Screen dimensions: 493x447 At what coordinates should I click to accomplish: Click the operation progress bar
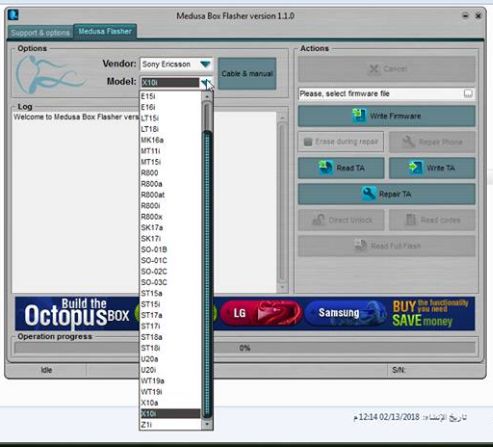point(245,348)
